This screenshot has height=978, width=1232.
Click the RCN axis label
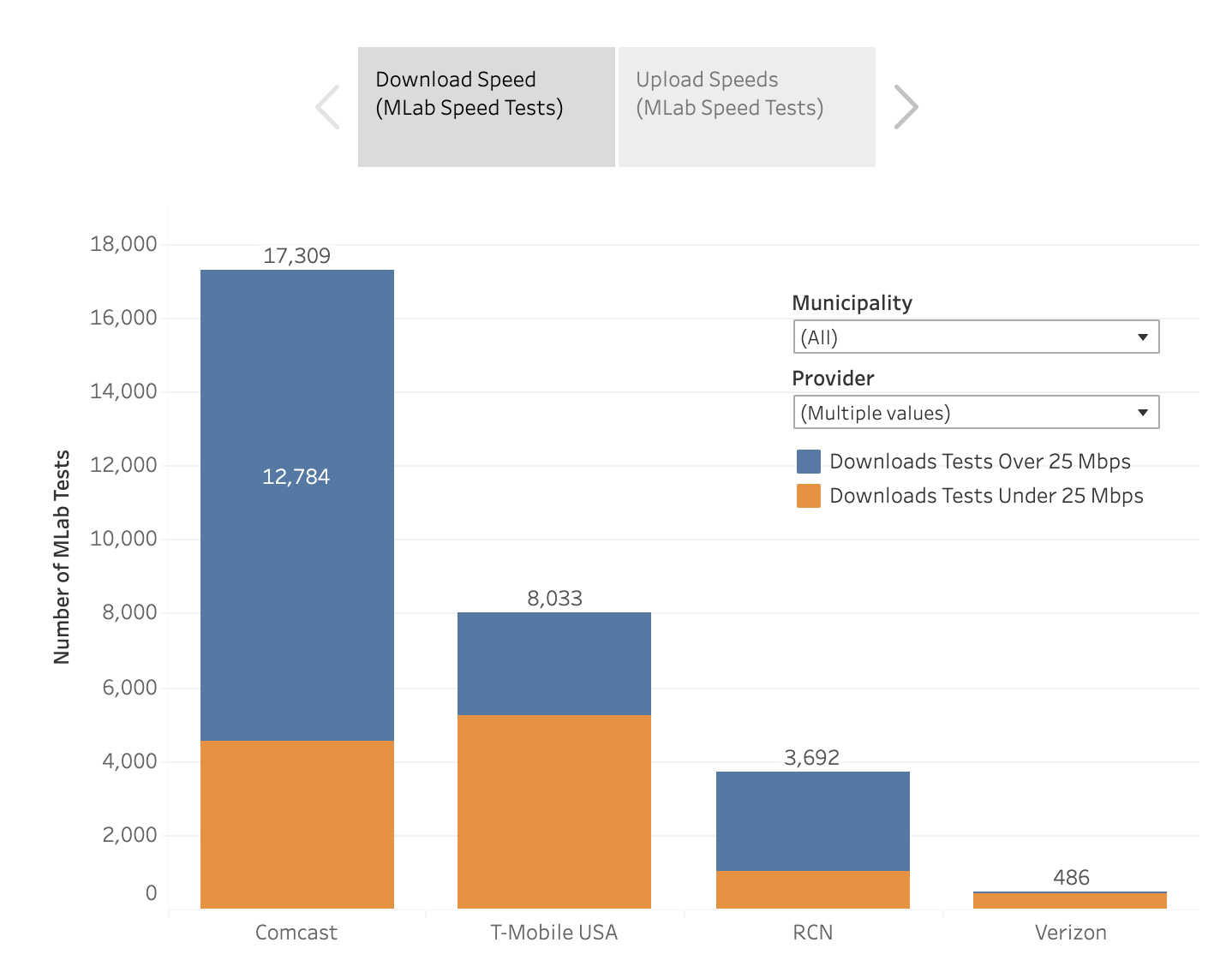pos(813,933)
